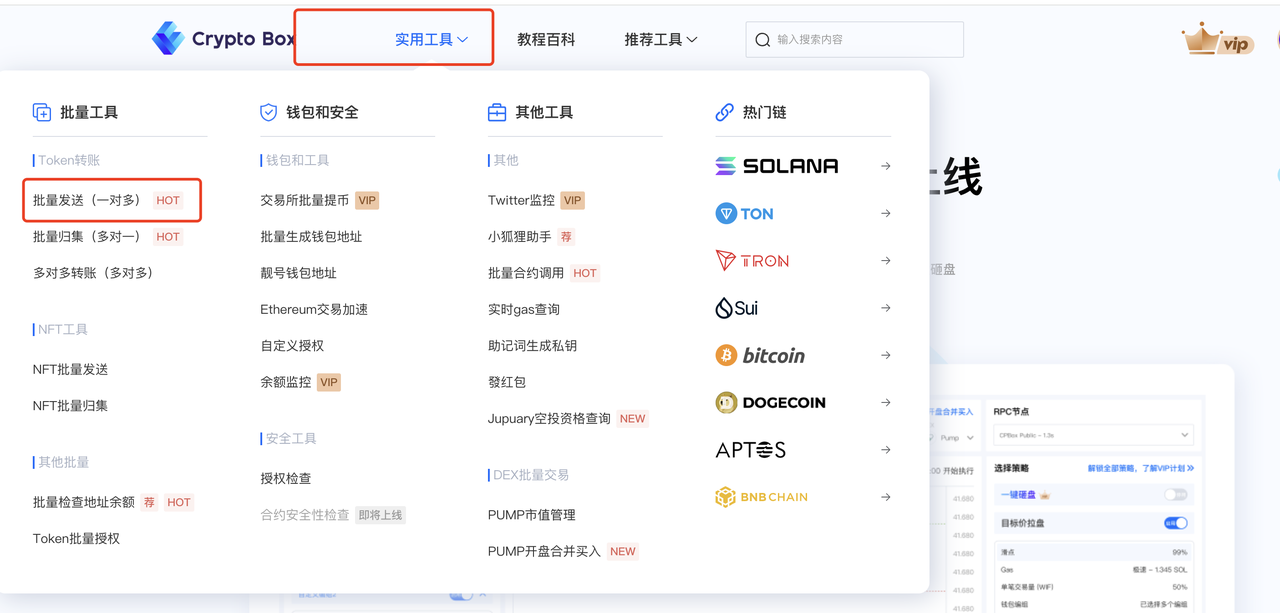Click the arrow next to Aptos
This screenshot has height=613, width=1280.
886,450
